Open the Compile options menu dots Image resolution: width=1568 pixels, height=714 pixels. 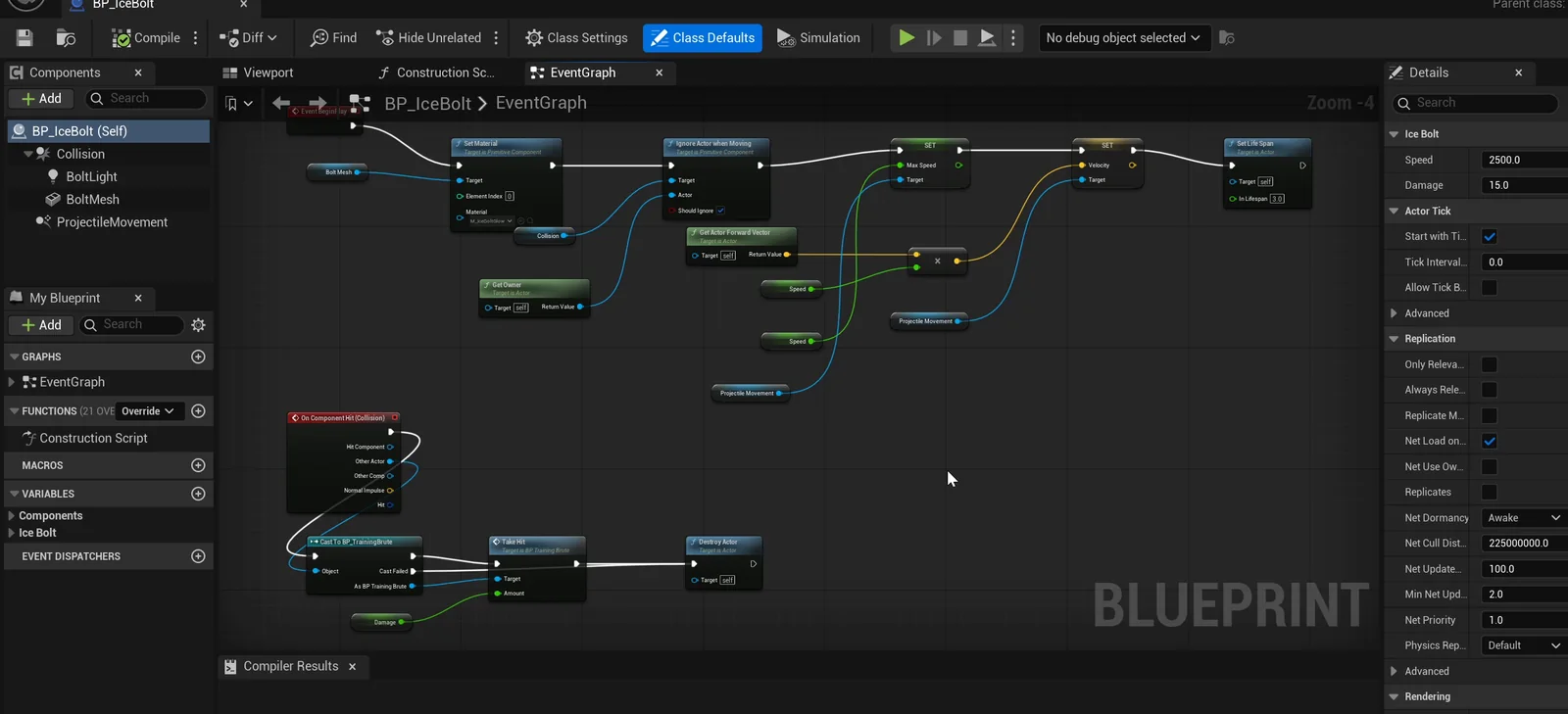(196, 38)
